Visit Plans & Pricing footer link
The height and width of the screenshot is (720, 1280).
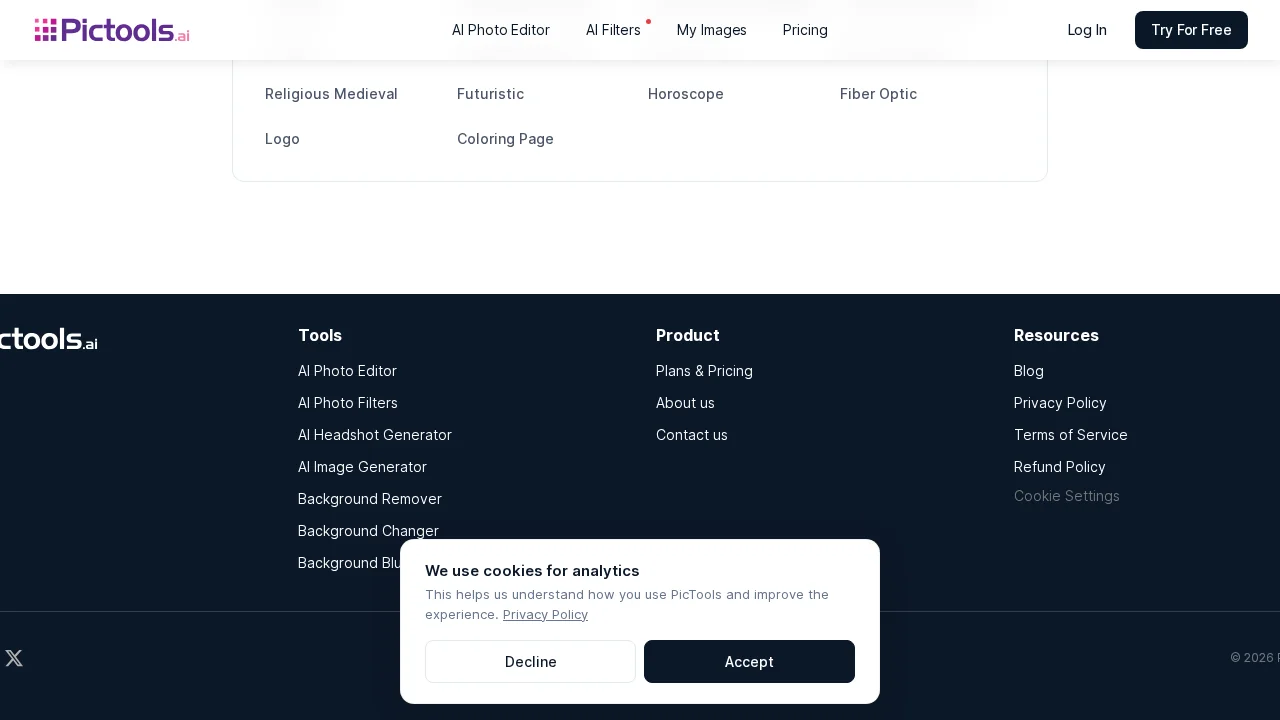(704, 371)
